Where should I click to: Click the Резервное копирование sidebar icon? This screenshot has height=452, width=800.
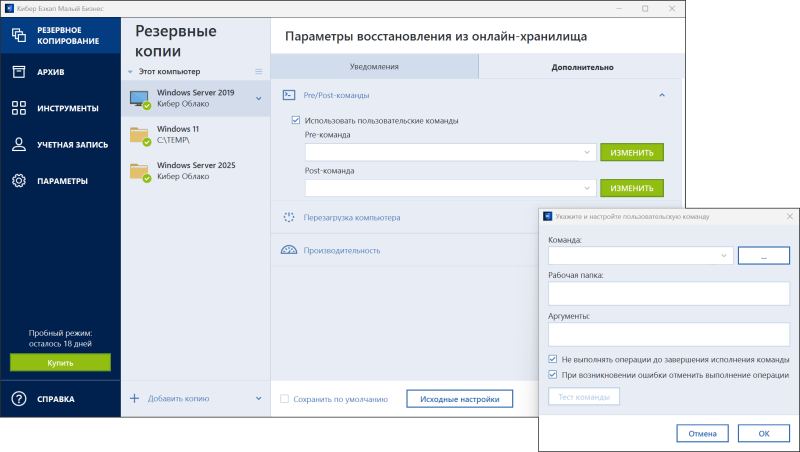tap(18, 35)
